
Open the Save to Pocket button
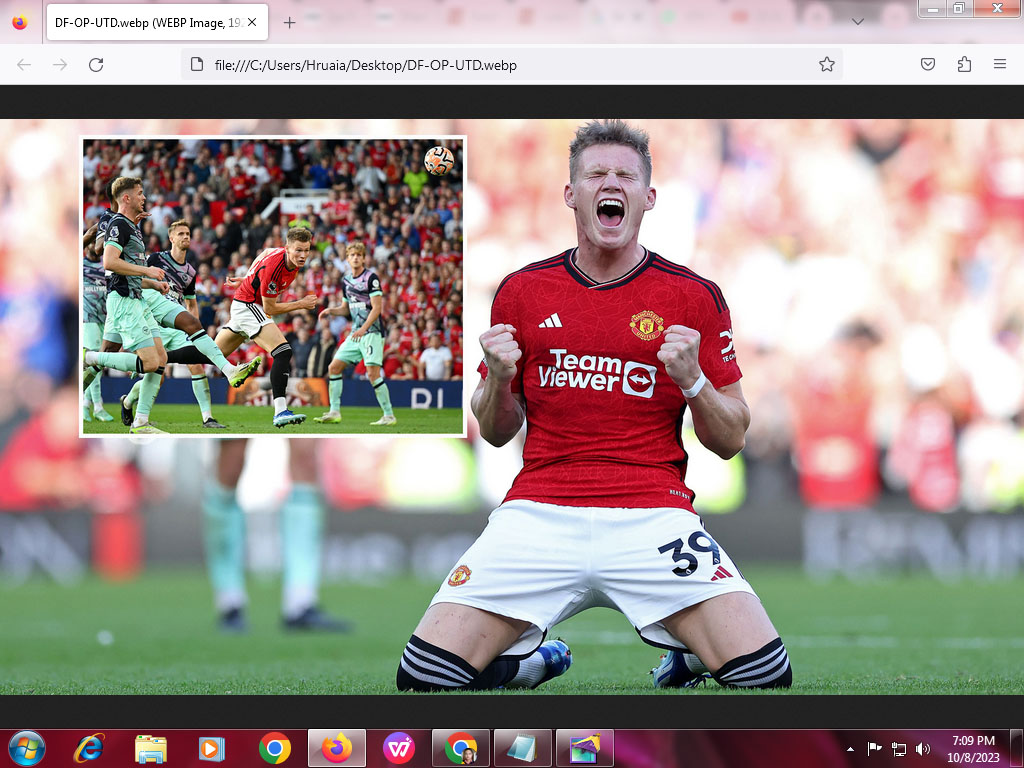click(x=928, y=65)
